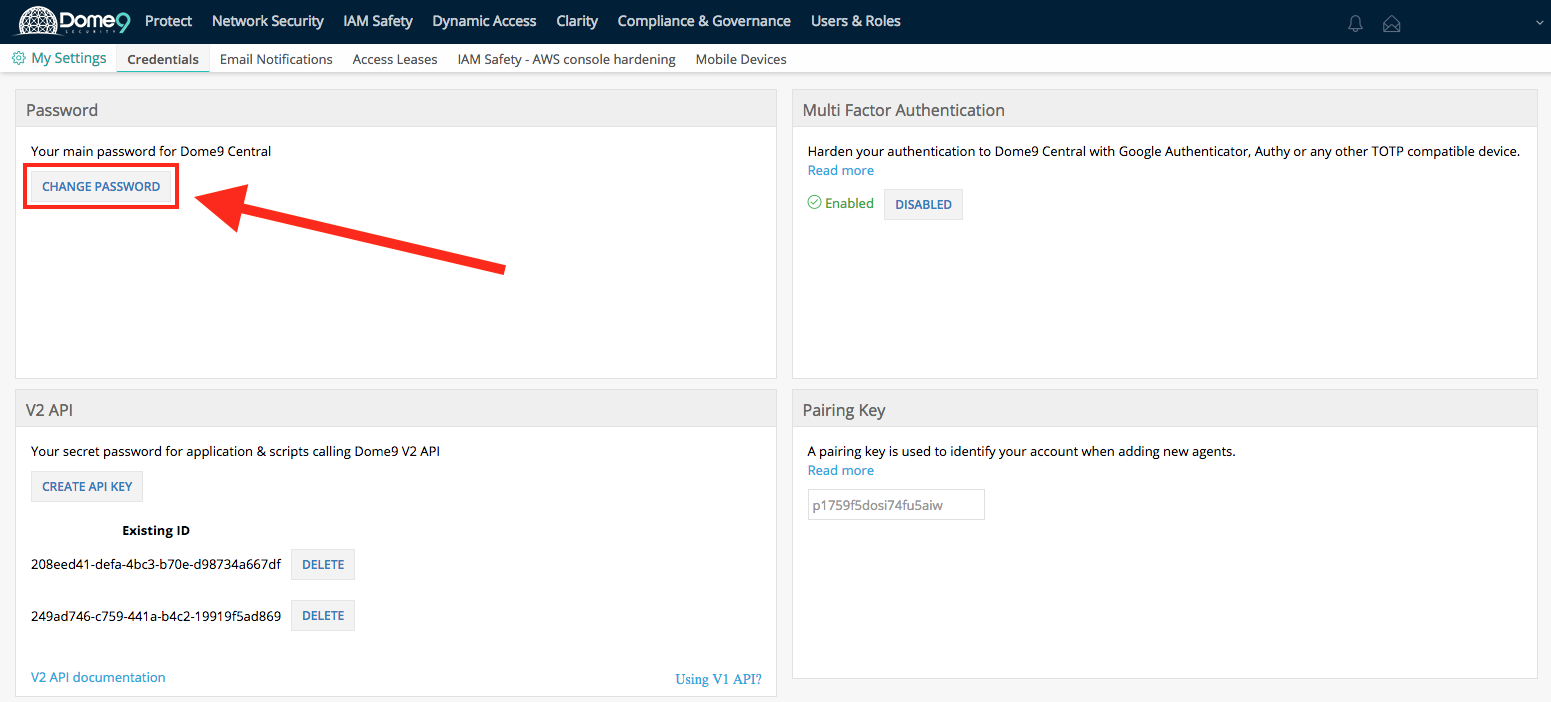Open the Using V1 API? link
Viewport: 1551px width, 702px height.
click(x=719, y=679)
